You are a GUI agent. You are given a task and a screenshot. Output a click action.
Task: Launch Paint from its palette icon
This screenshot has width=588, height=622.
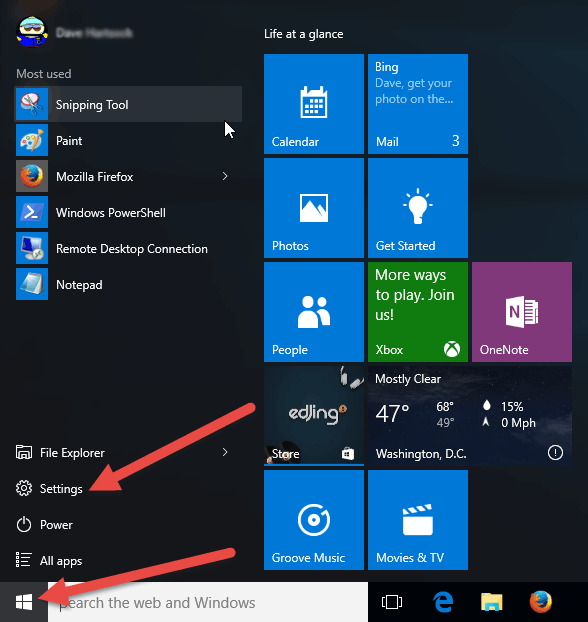click(32, 140)
